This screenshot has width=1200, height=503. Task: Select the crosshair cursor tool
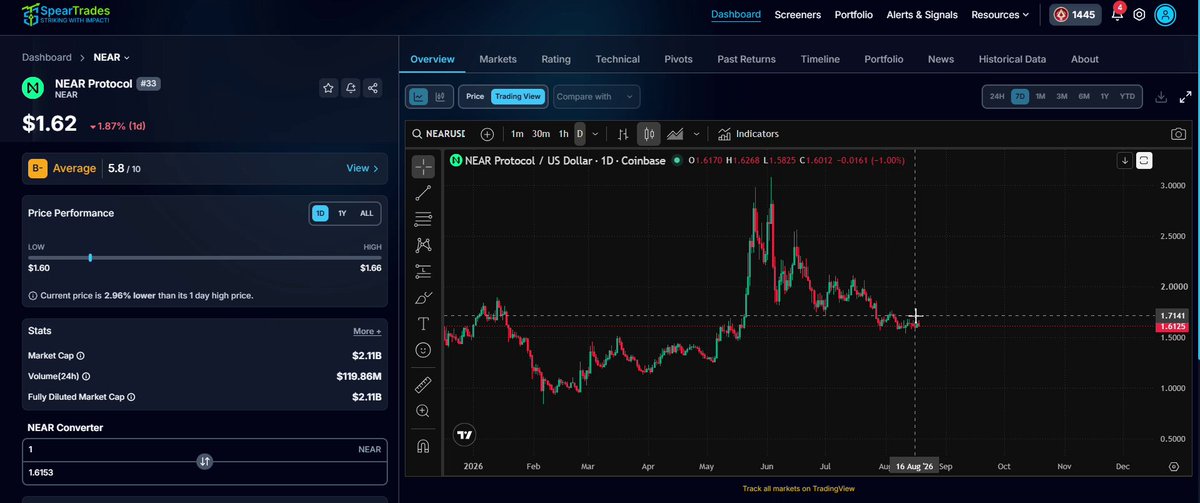coord(423,167)
